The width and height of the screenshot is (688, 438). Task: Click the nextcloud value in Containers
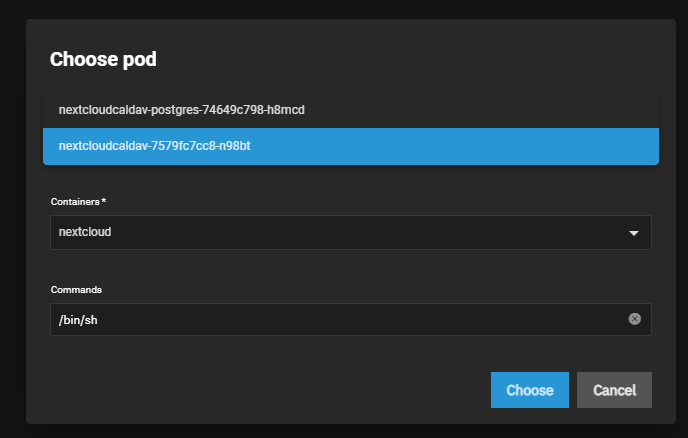click(x=85, y=232)
